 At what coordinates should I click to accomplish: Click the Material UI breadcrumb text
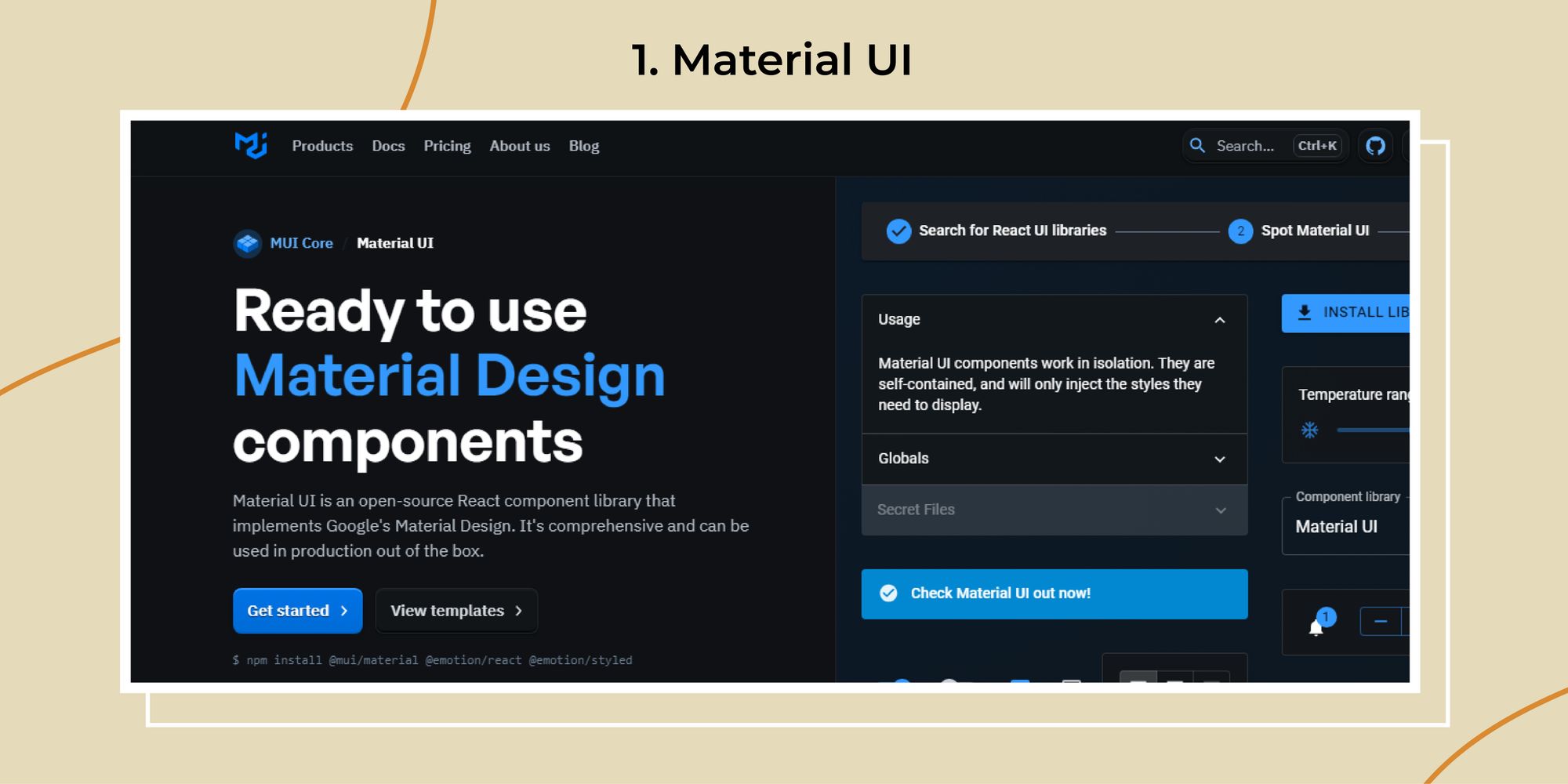(395, 243)
